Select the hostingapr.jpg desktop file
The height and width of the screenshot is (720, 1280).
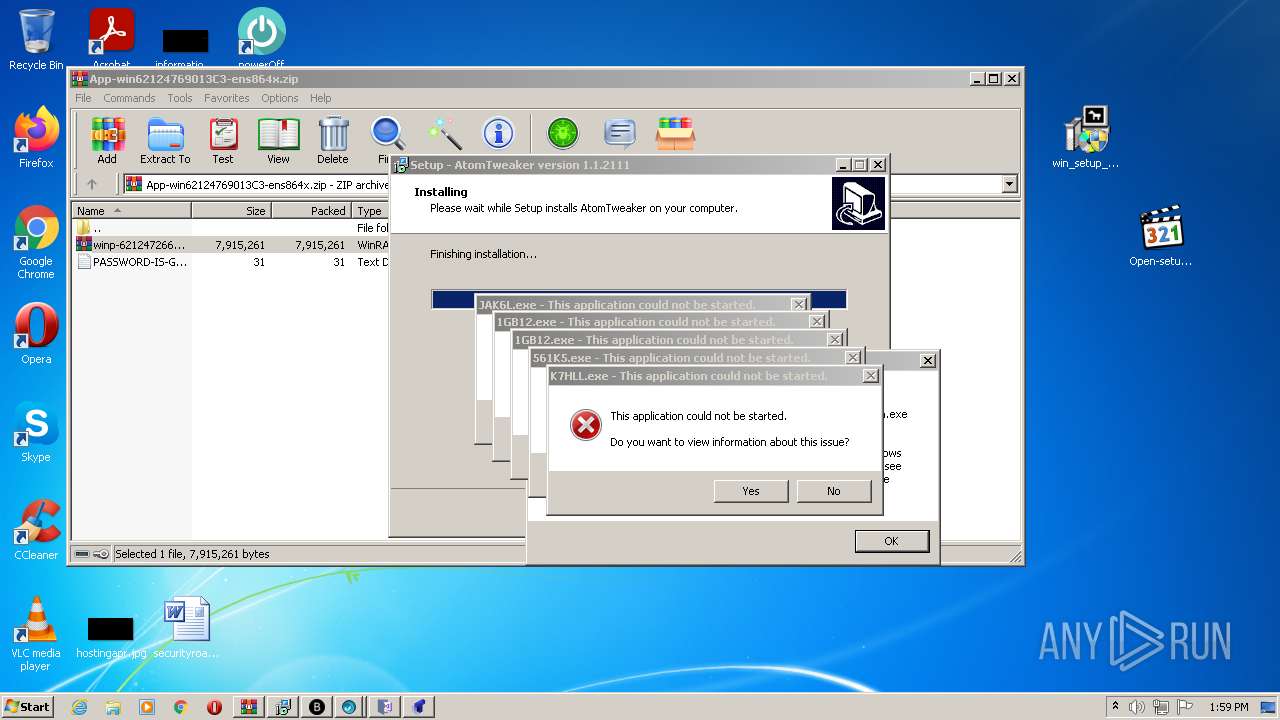click(111, 636)
